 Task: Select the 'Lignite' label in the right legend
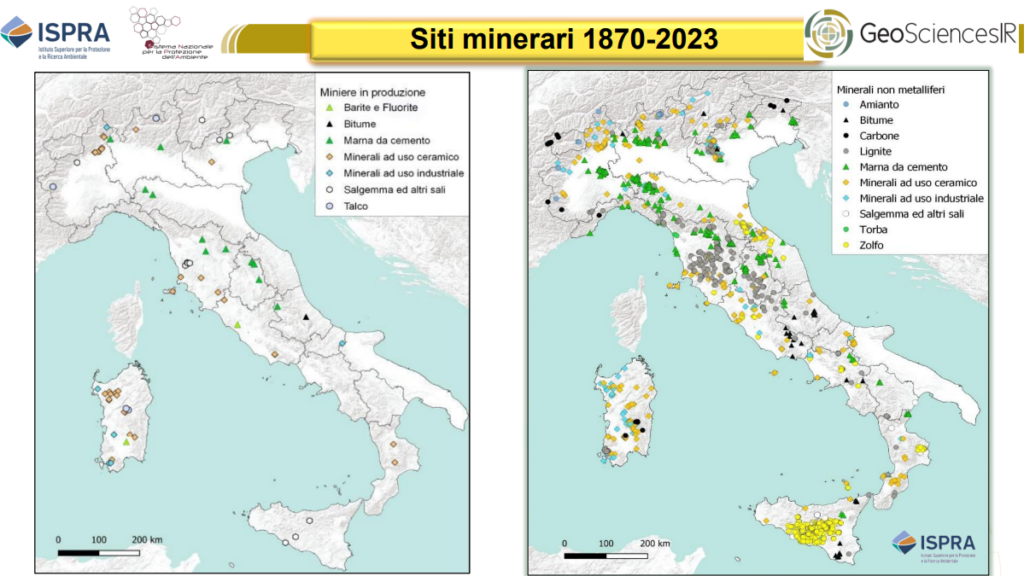877,151
